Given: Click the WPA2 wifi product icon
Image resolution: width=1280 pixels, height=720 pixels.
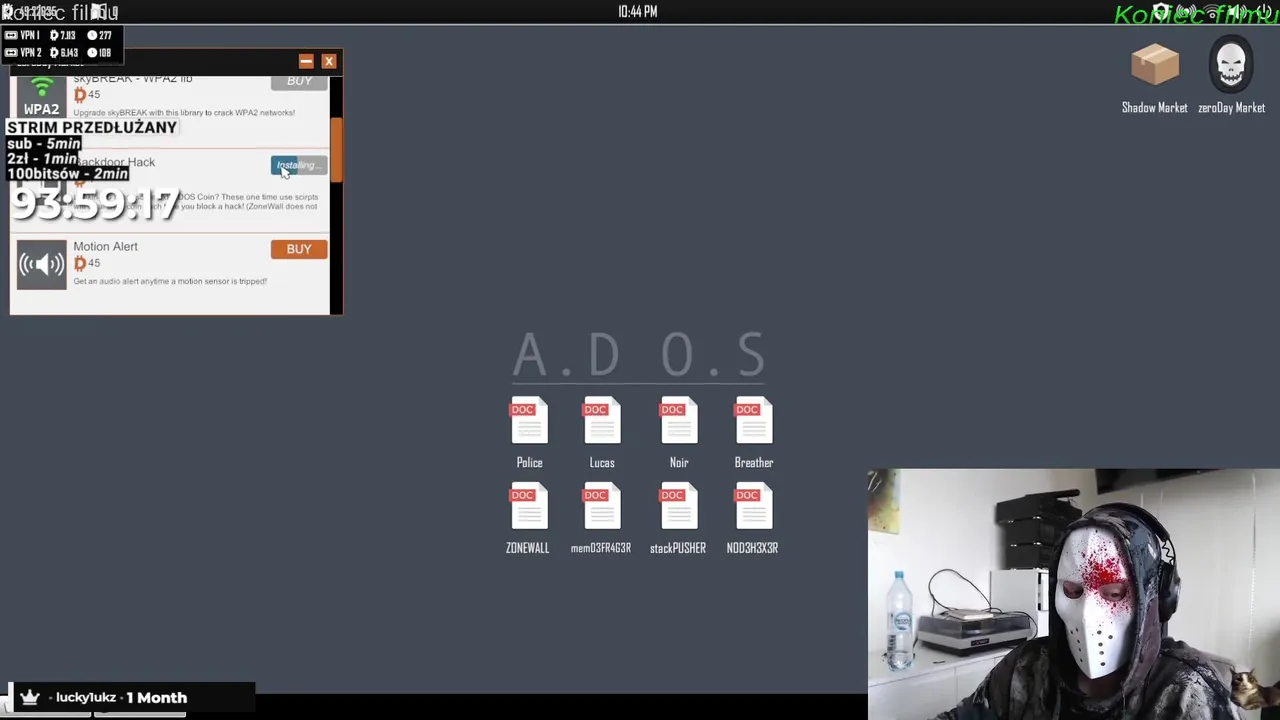Looking at the screenshot, I should (41, 97).
